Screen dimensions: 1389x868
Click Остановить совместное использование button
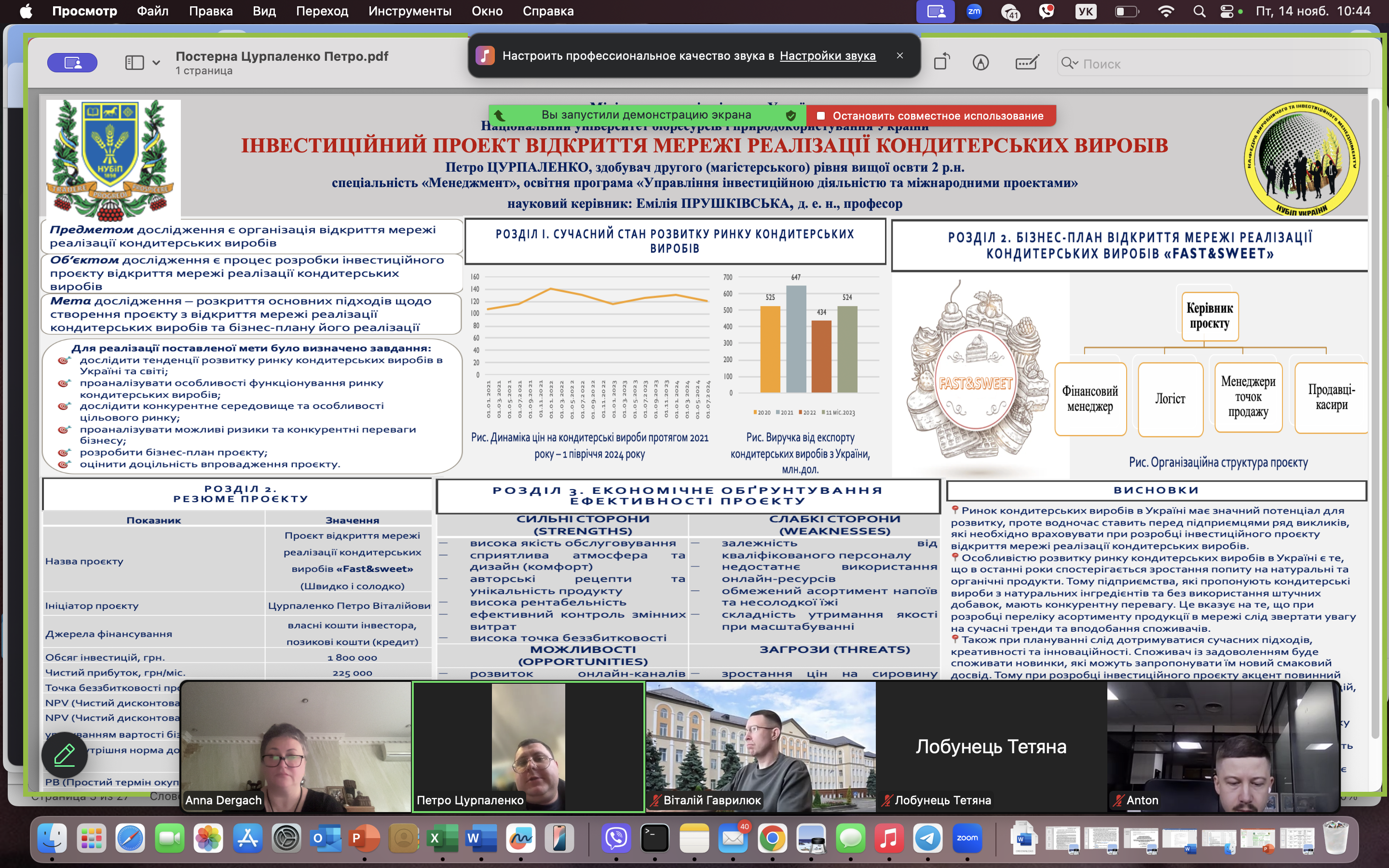pos(931,116)
